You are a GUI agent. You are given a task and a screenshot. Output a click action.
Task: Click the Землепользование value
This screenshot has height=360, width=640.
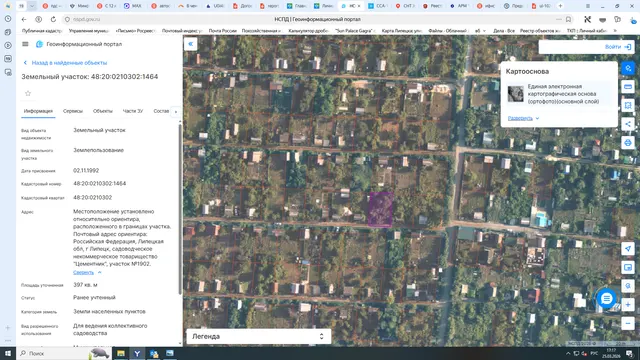[98, 150]
